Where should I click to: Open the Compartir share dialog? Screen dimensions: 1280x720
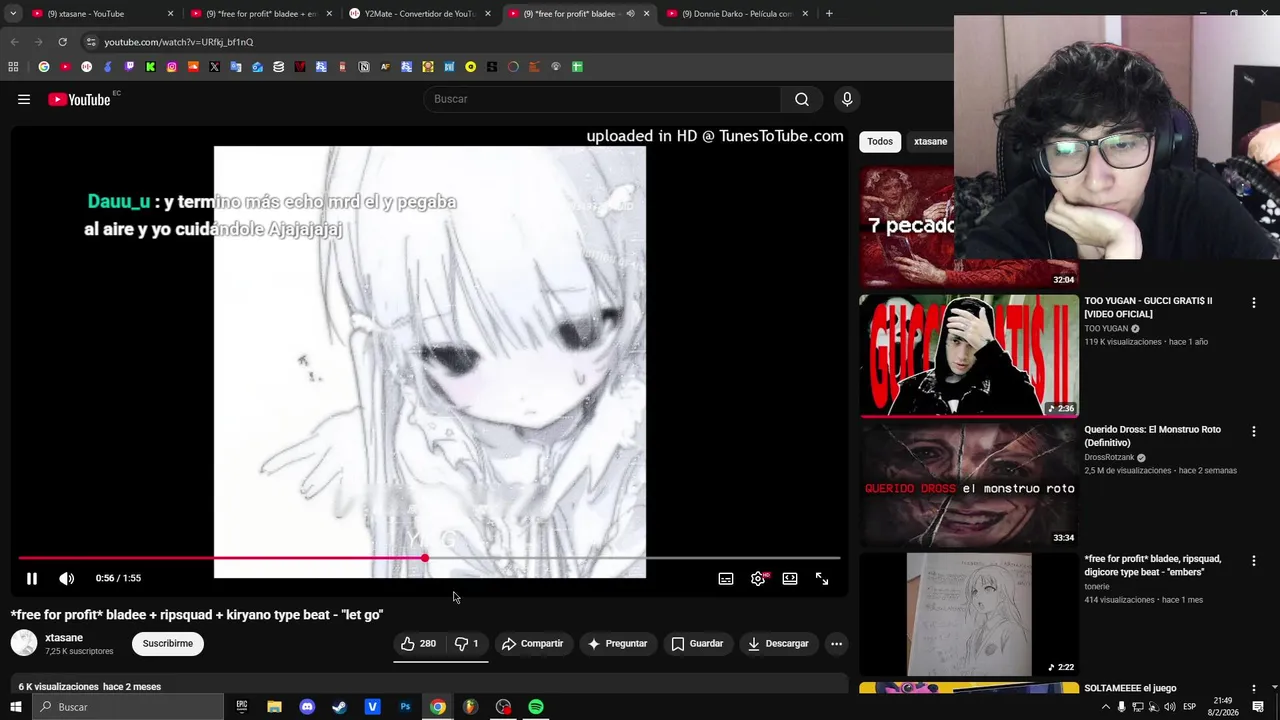[x=532, y=643]
